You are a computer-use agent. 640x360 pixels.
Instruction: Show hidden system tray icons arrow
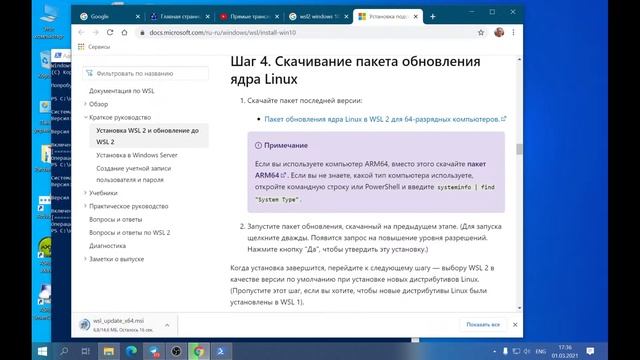pos(494,351)
